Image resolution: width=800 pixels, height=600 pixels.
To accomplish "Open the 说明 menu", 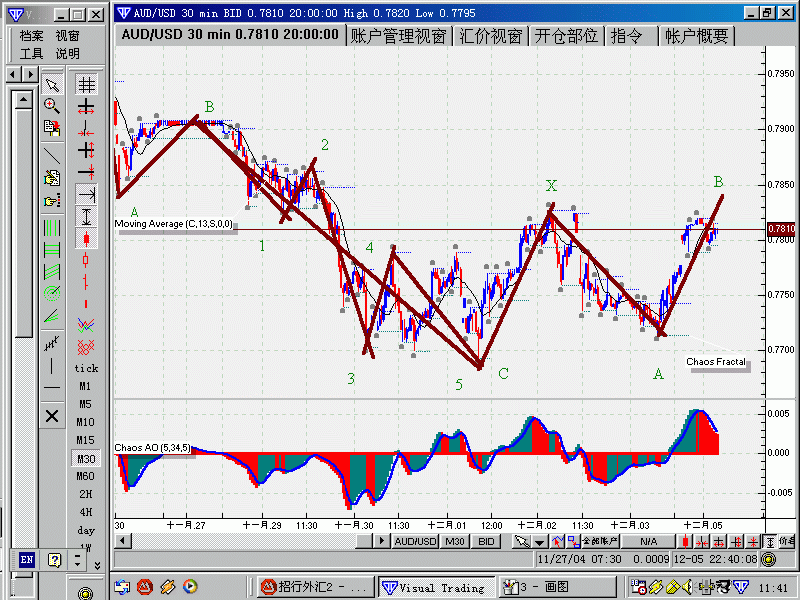I will pyautogui.click(x=67, y=53).
